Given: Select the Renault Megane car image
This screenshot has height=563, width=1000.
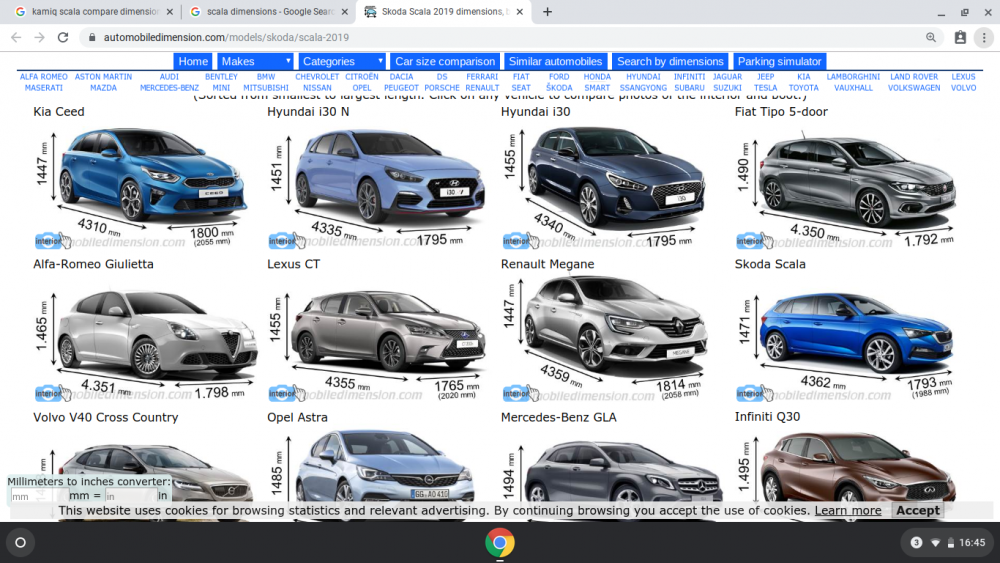Looking at the screenshot, I should pos(615,326).
